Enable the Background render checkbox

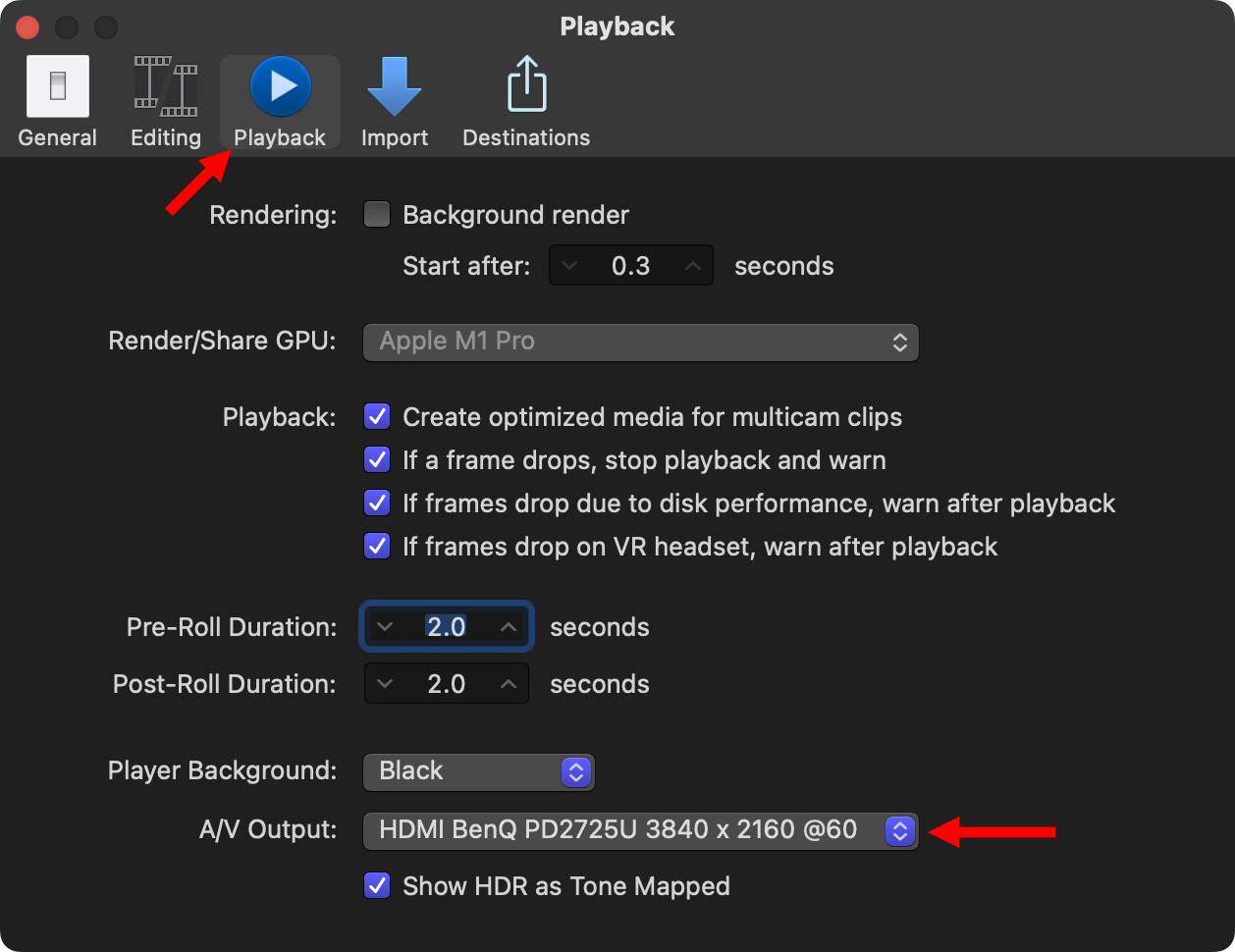[377, 215]
